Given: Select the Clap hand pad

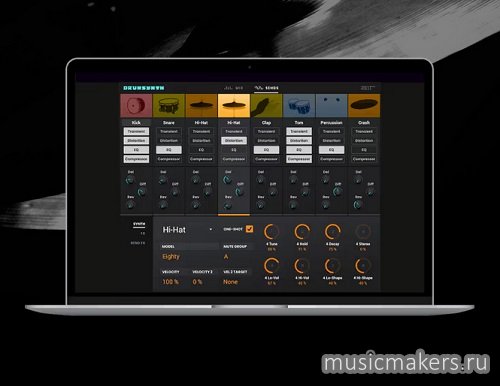Looking at the screenshot, I should click(x=266, y=106).
